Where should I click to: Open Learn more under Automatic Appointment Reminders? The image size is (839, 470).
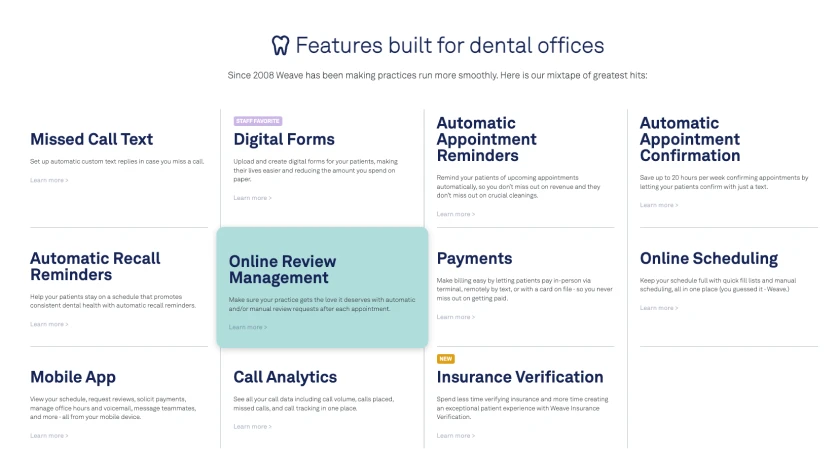(x=456, y=214)
